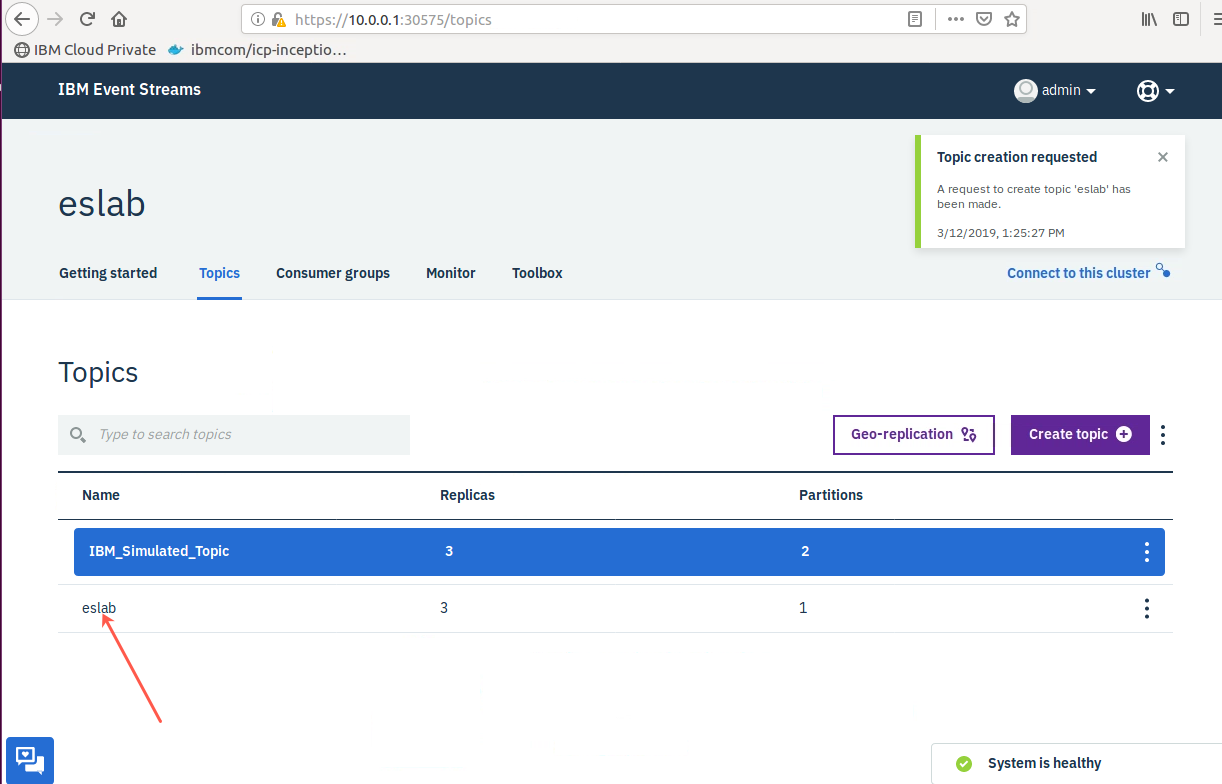
Task: Click the admin user avatar icon
Action: tap(1025, 90)
